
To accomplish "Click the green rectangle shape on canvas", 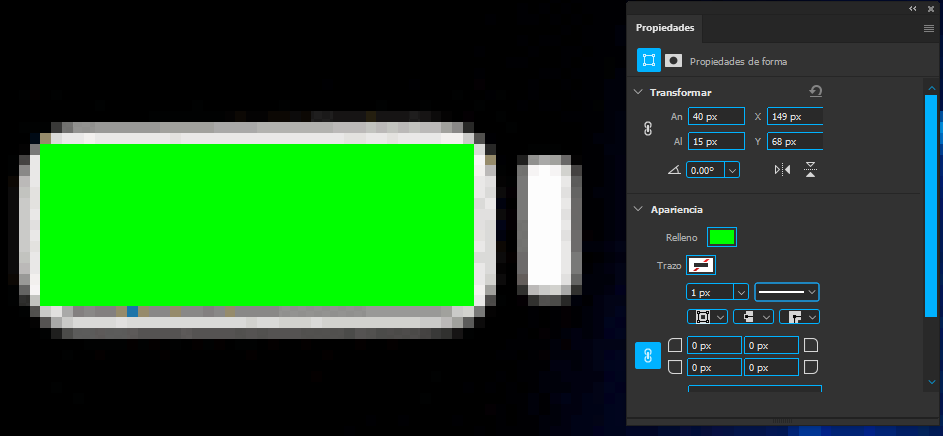I will [x=257, y=225].
